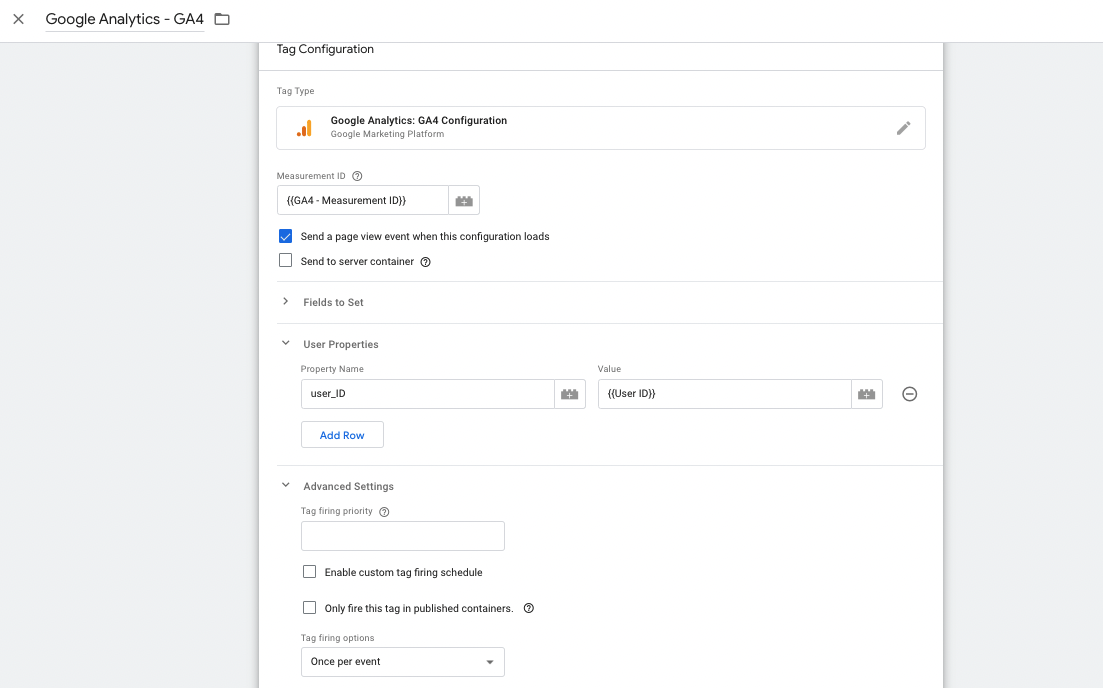The image size is (1103, 688).
Task: Remove the user_ID property row
Action: pos(910,394)
